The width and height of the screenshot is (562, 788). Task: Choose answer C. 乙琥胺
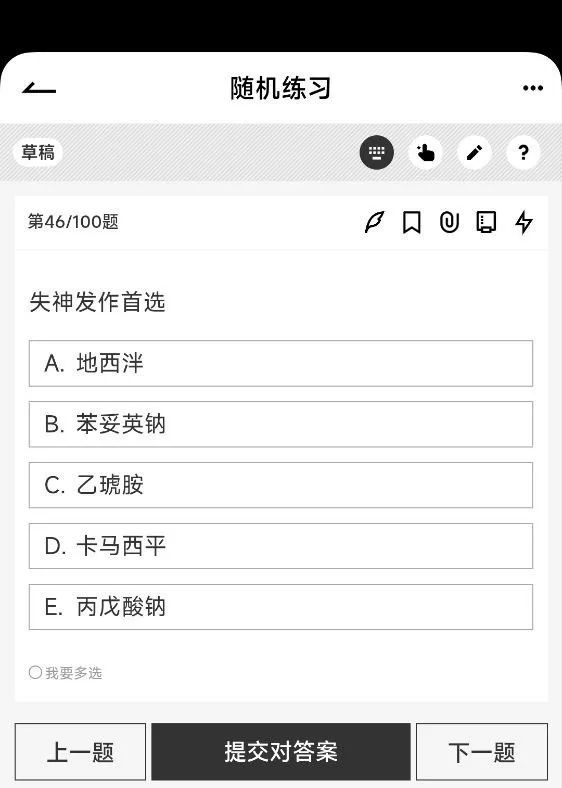[x=280, y=485]
